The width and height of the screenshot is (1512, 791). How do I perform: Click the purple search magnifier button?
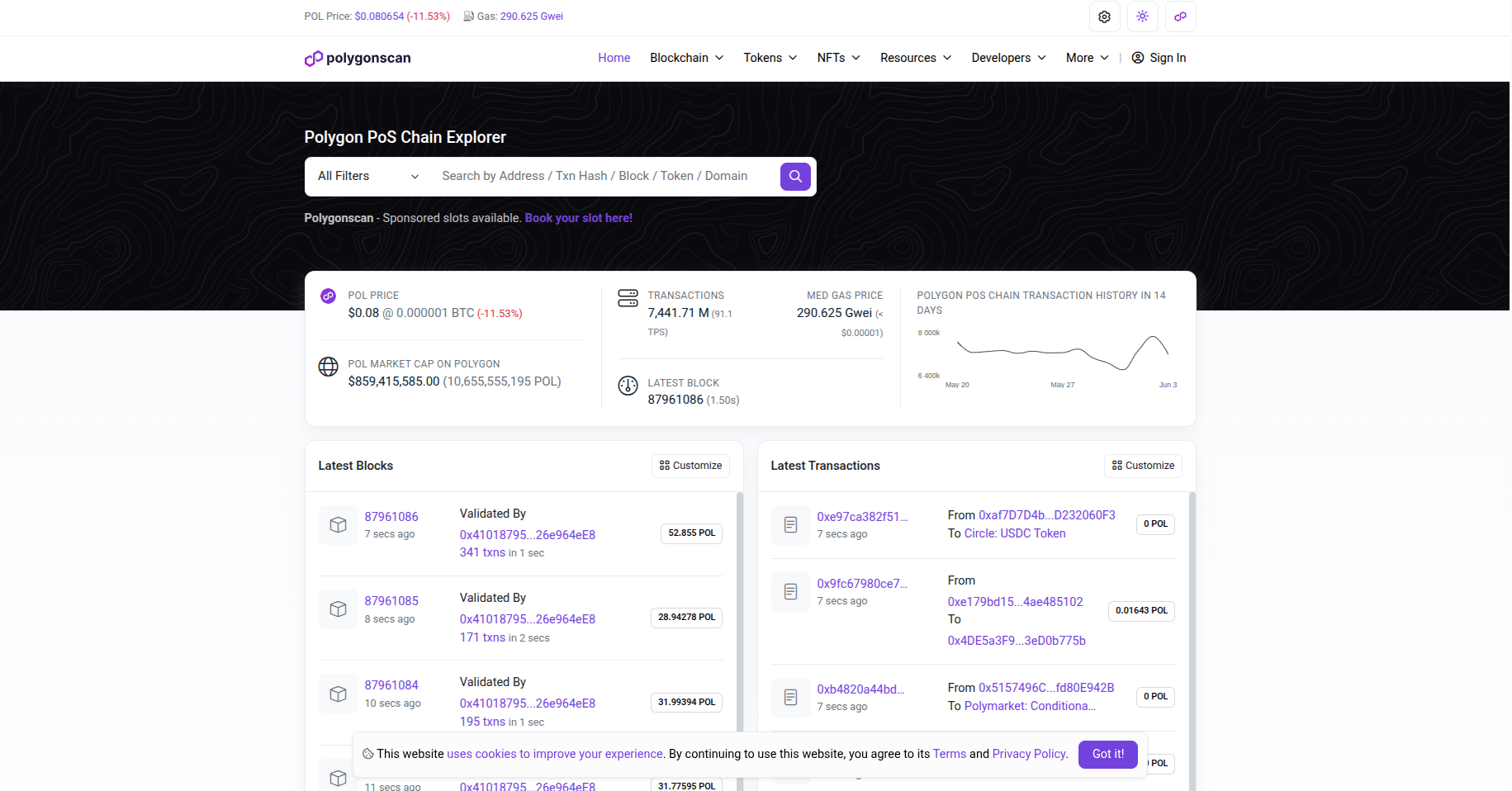(795, 176)
